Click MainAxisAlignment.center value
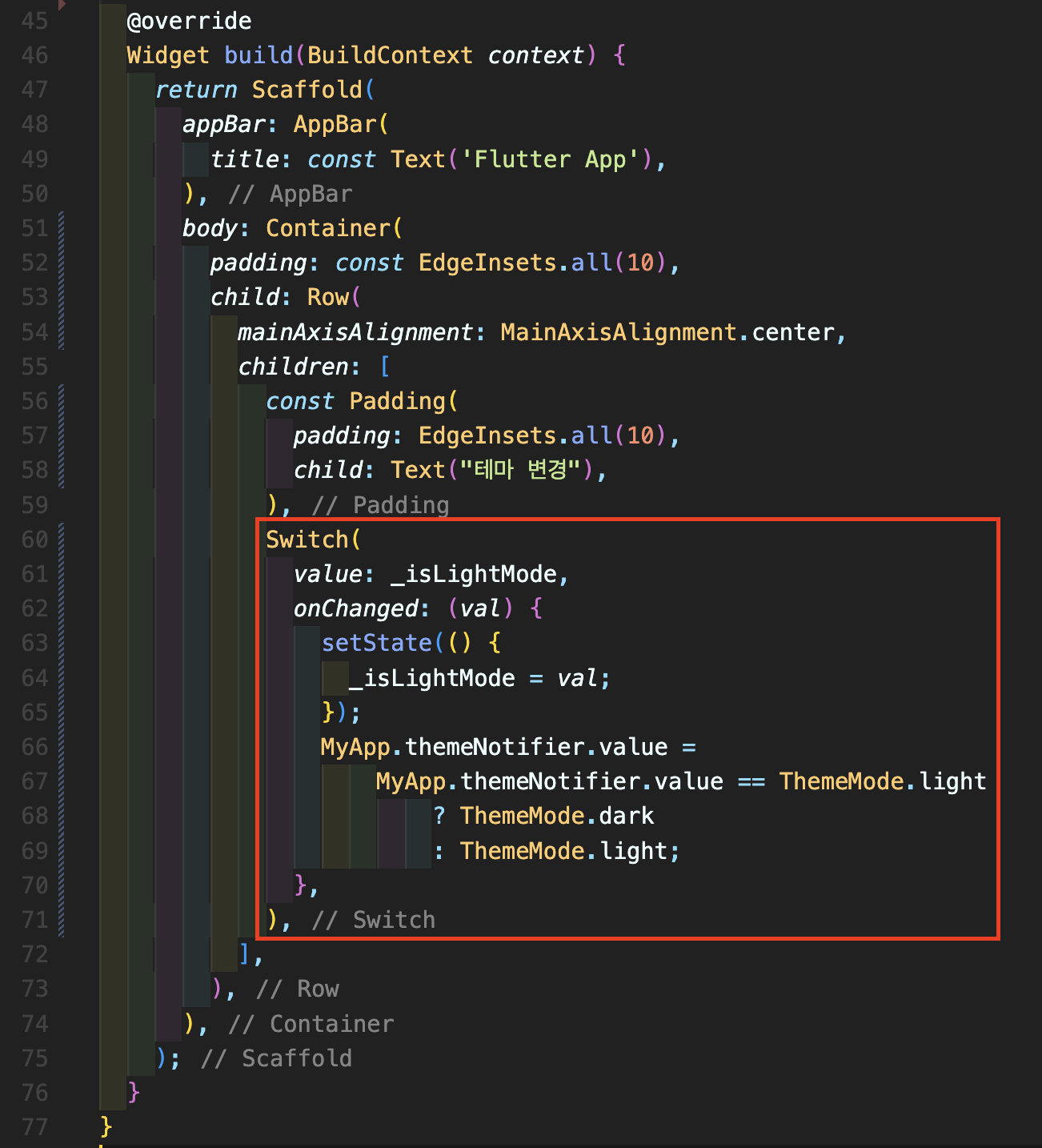The height and width of the screenshot is (1148, 1042). [667, 332]
